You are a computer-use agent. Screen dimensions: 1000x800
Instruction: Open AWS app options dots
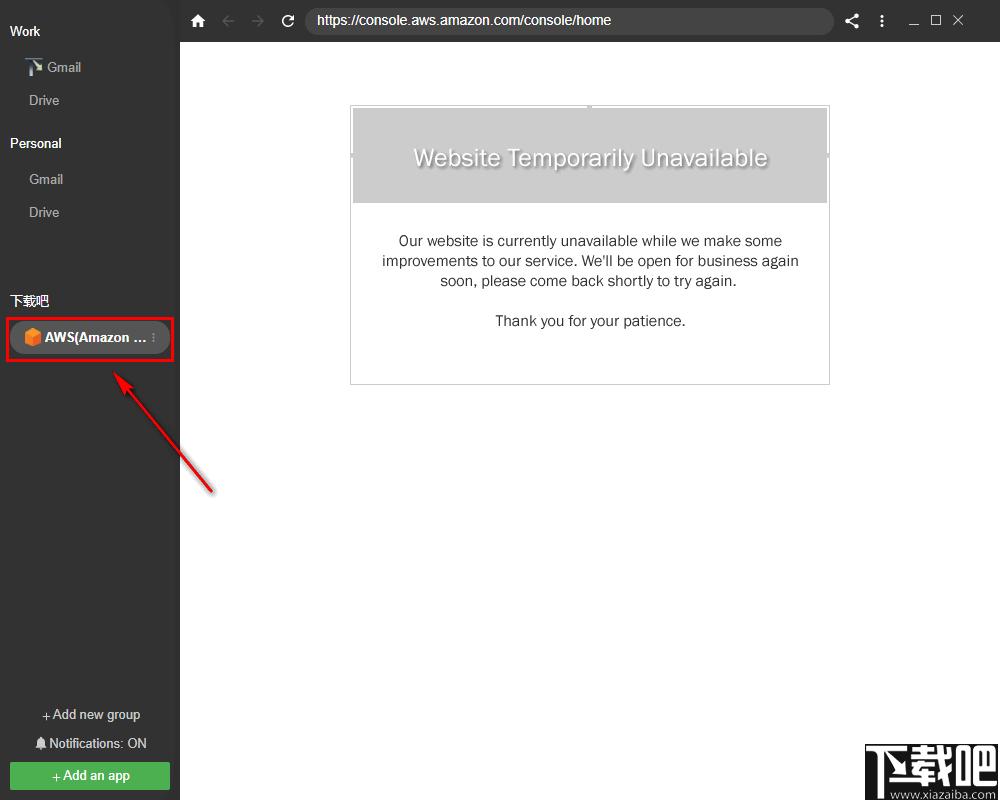[x=154, y=337]
